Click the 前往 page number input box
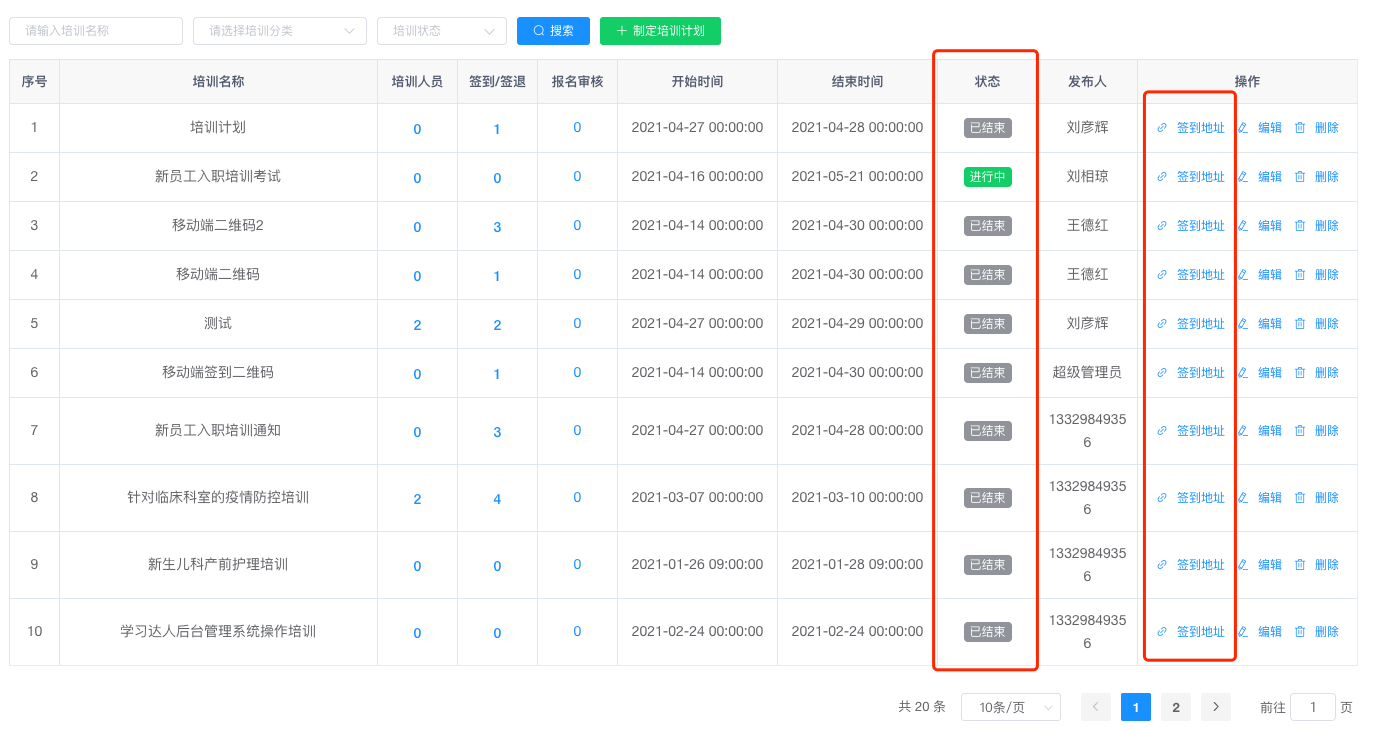Screen dimensions: 1373x730 (1312, 707)
